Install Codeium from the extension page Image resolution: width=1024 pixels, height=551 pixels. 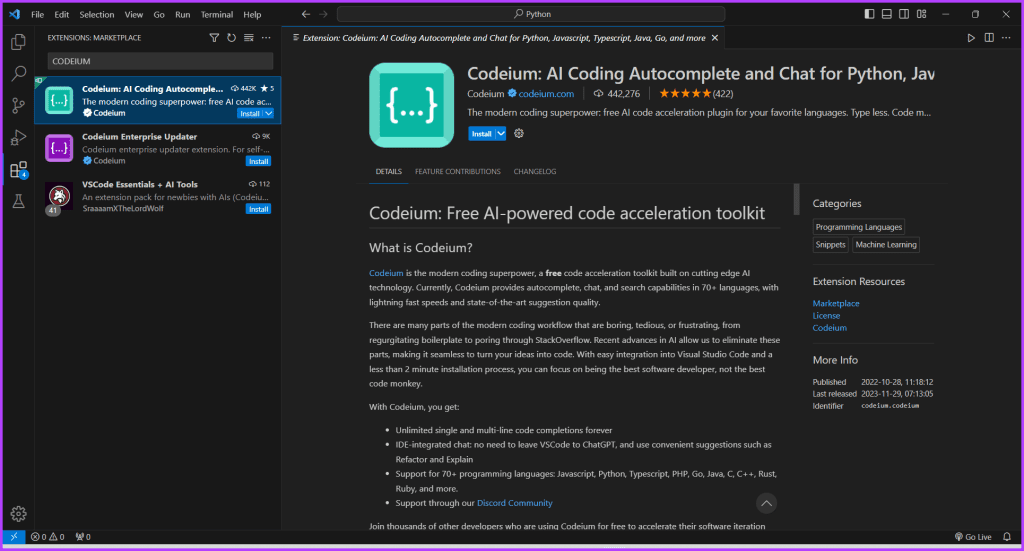click(x=482, y=134)
